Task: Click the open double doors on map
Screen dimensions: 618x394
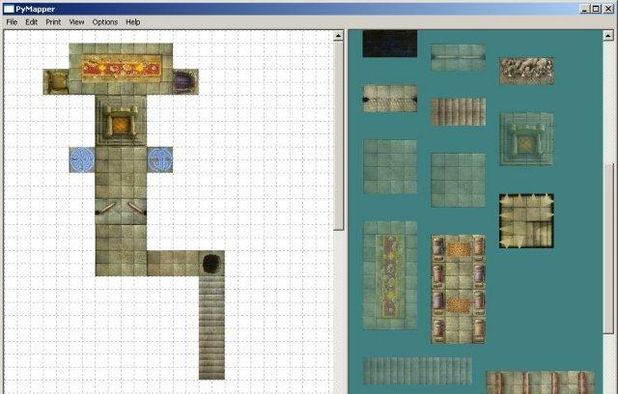Action: [x=121, y=211]
